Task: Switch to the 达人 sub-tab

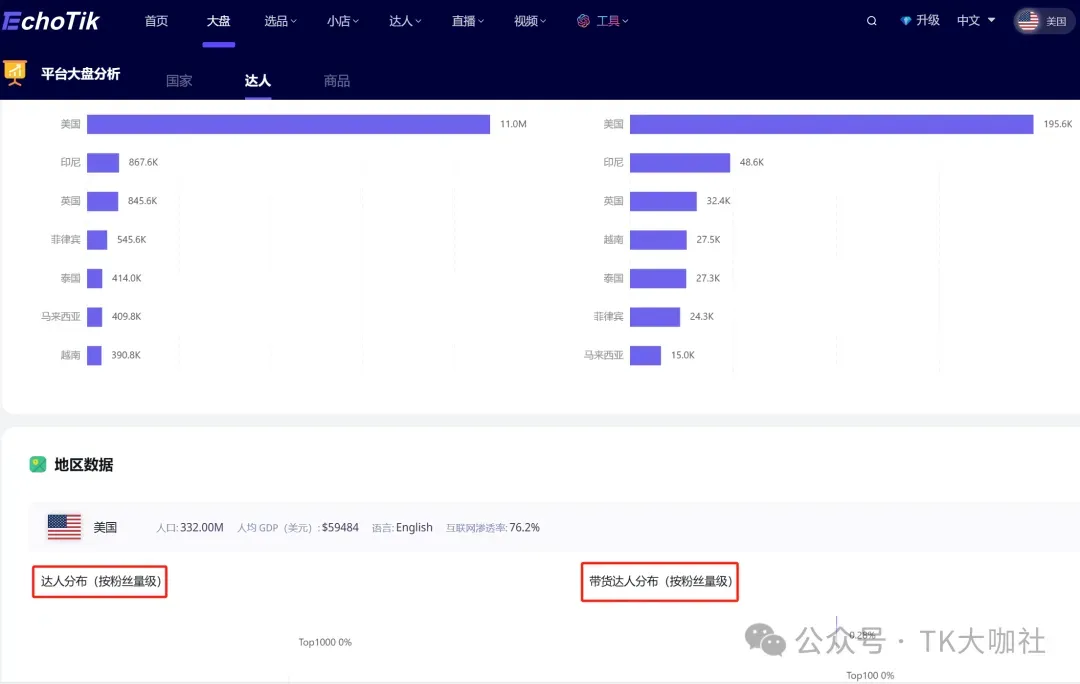Action: tap(258, 81)
